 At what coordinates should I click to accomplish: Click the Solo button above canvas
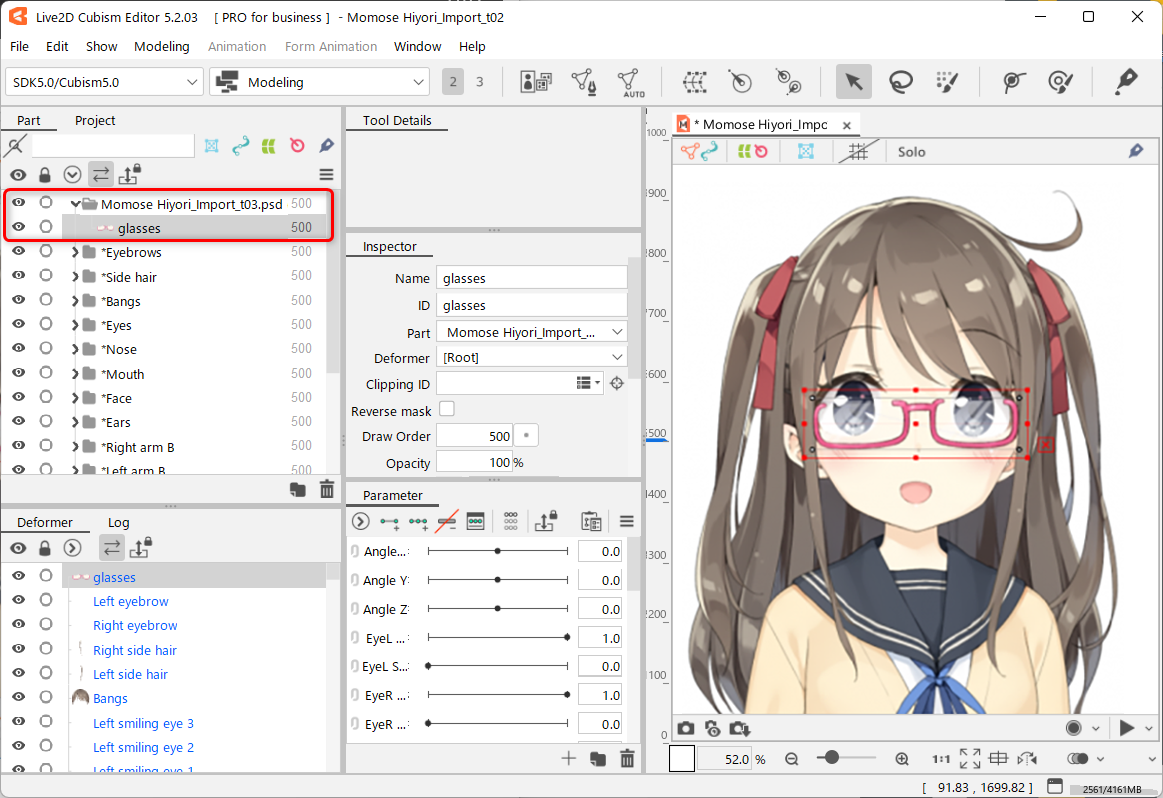pos(911,152)
